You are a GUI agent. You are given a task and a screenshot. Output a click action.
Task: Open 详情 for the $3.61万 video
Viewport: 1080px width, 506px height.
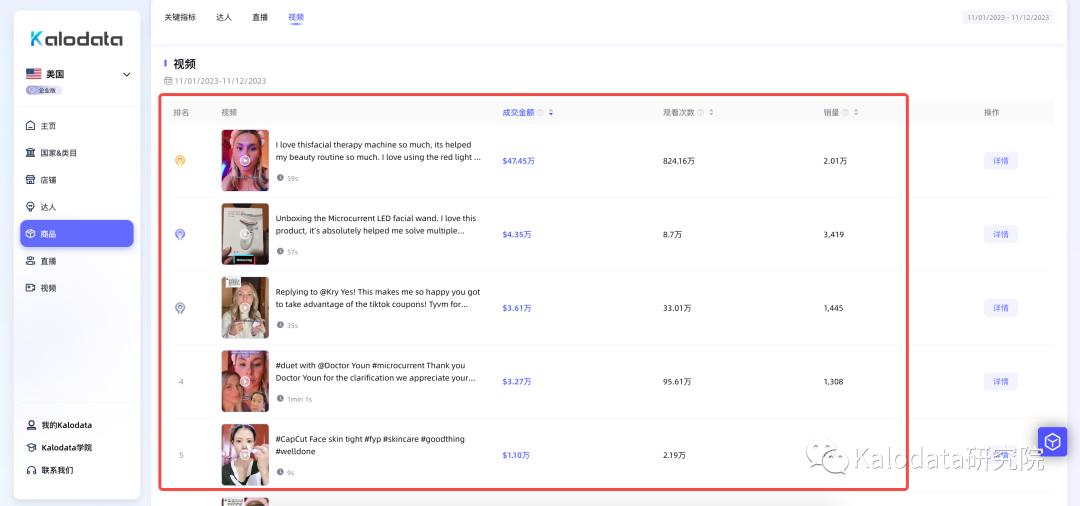coord(1000,308)
